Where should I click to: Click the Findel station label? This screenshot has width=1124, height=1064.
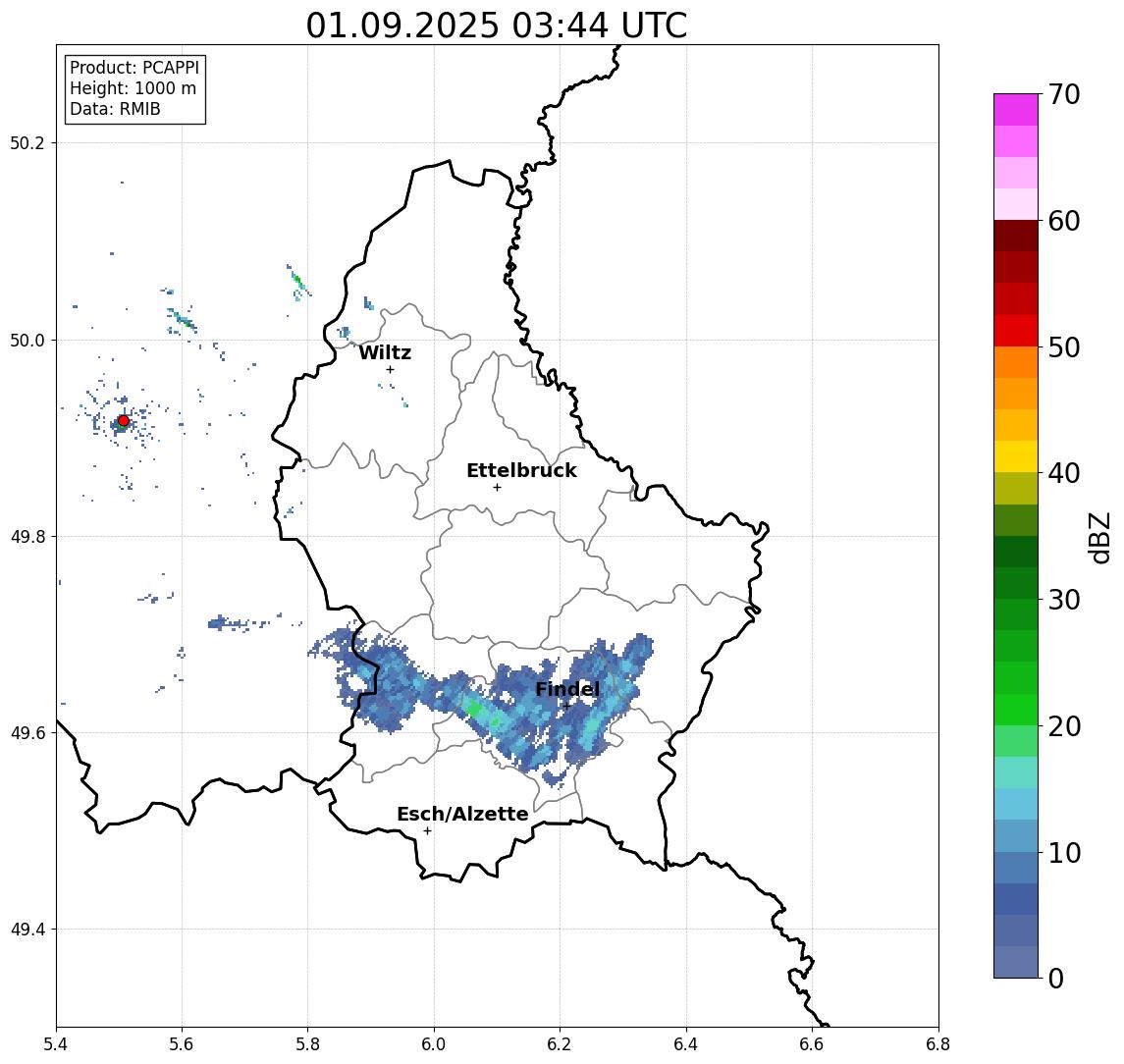click(x=567, y=689)
